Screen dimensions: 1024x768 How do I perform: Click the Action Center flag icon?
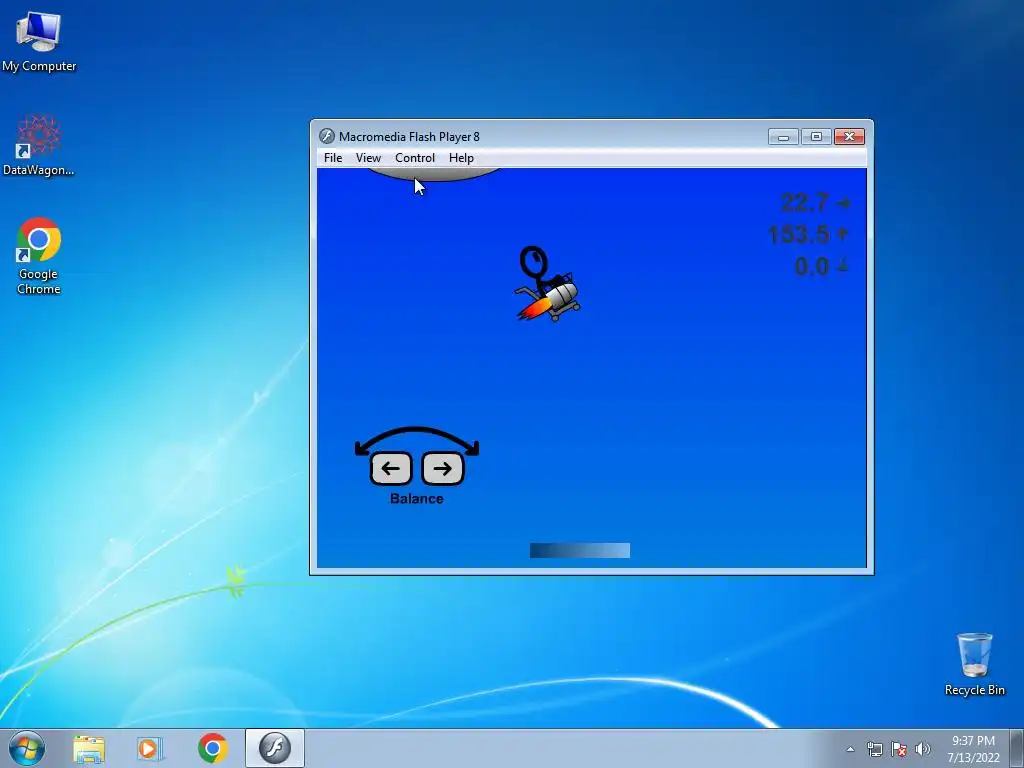(x=899, y=749)
